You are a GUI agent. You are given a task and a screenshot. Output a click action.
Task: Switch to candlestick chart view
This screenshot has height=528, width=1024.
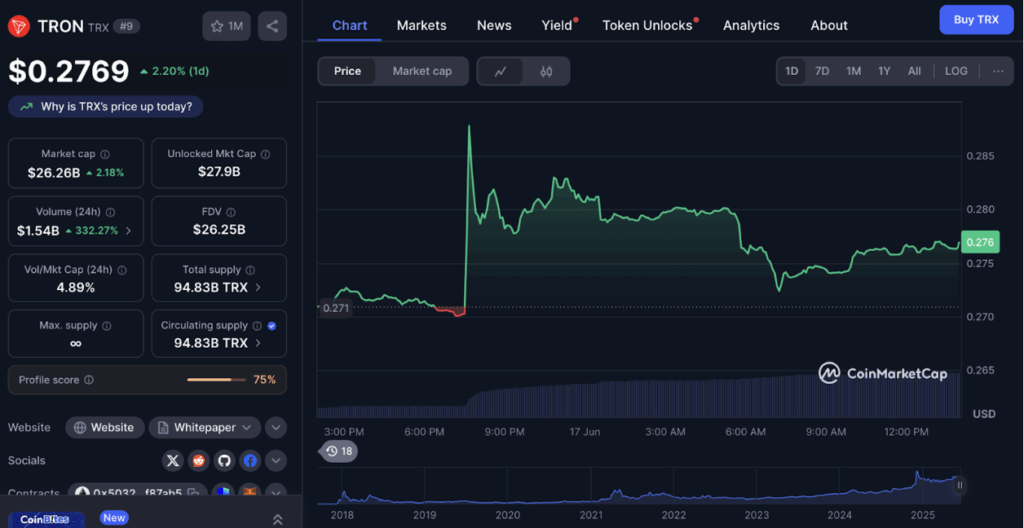[546, 71]
